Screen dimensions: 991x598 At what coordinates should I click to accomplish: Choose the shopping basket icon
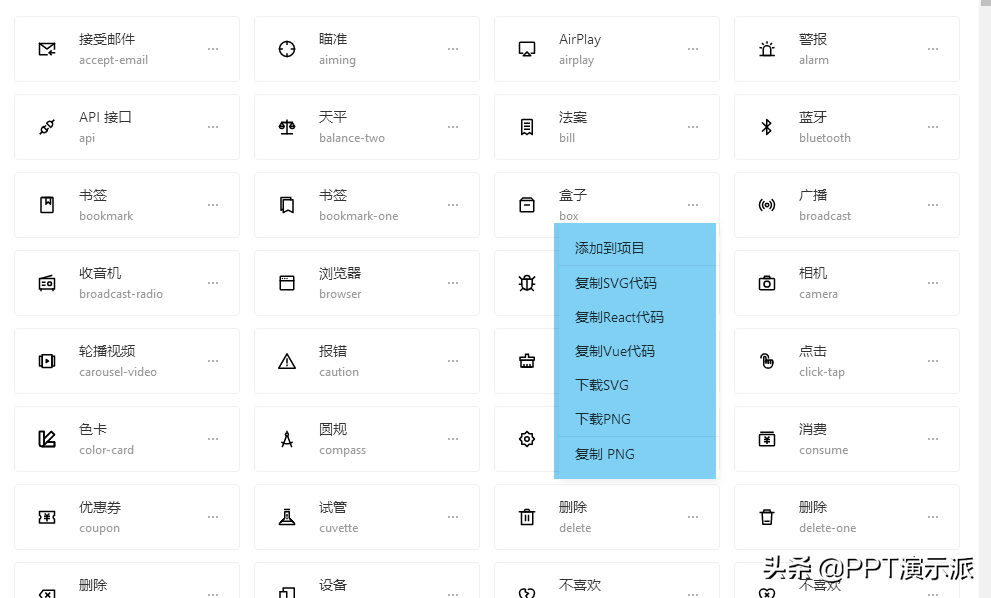coord(526,361)
